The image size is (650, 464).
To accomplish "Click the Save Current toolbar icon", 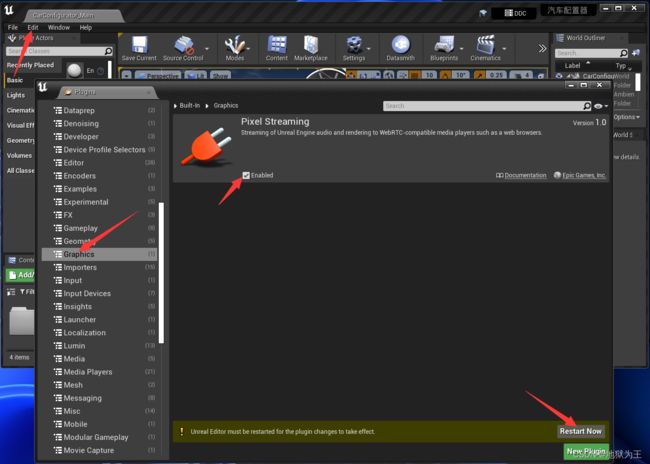I will (139, 49).
